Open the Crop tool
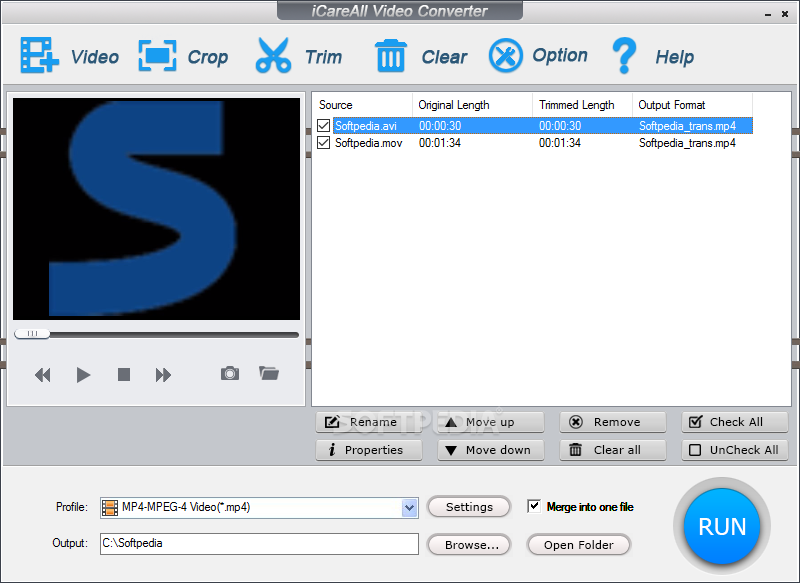The image size is (800, 583). pyautogui.click(x=158, y=56)
